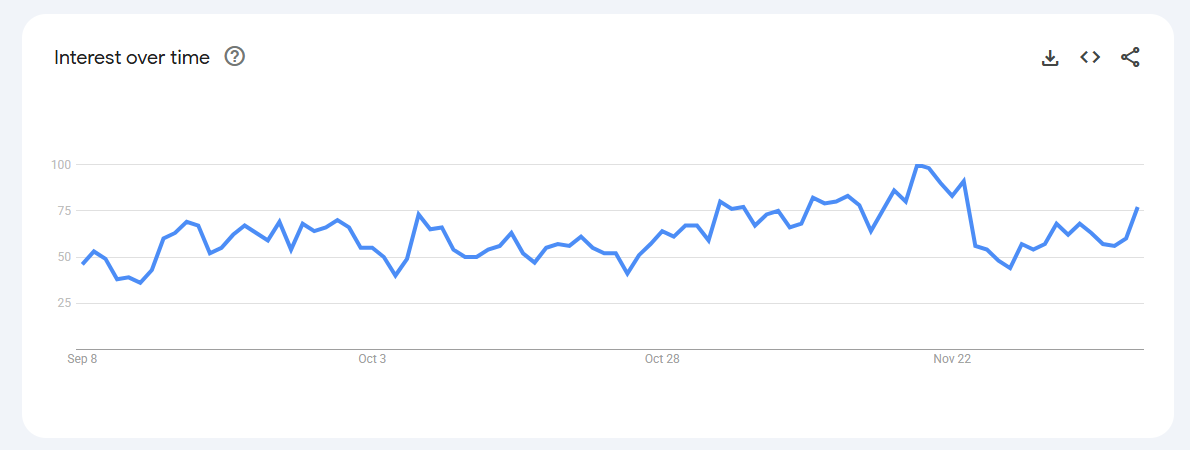Click the line's lowest dip near Sep 8

140,283
